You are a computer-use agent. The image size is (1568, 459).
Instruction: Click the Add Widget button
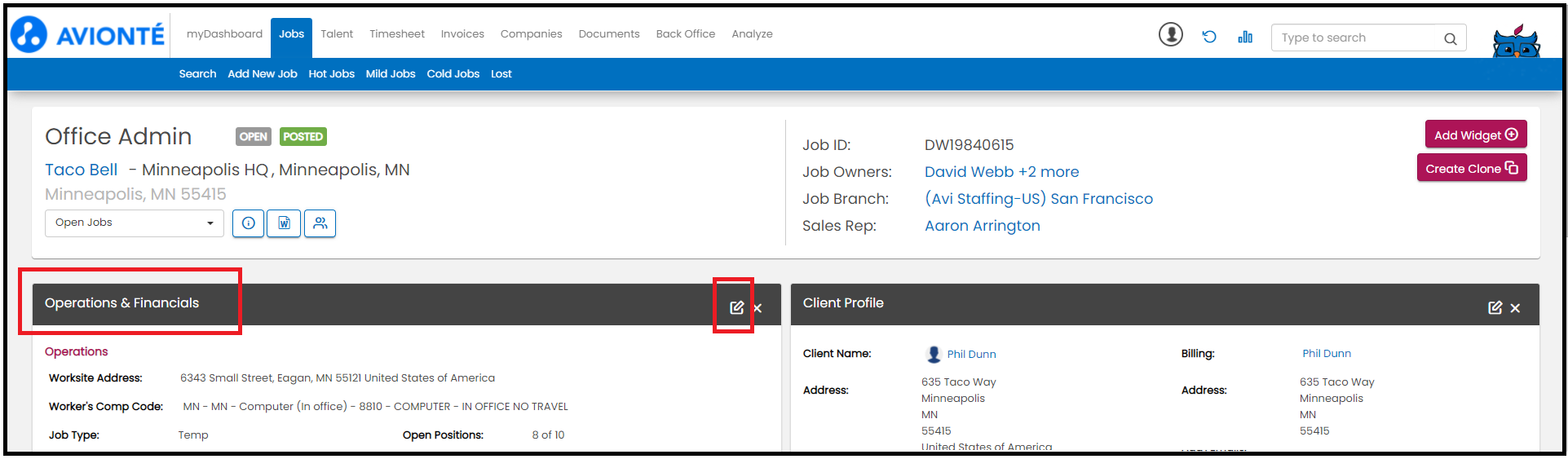click(1476, 135)
